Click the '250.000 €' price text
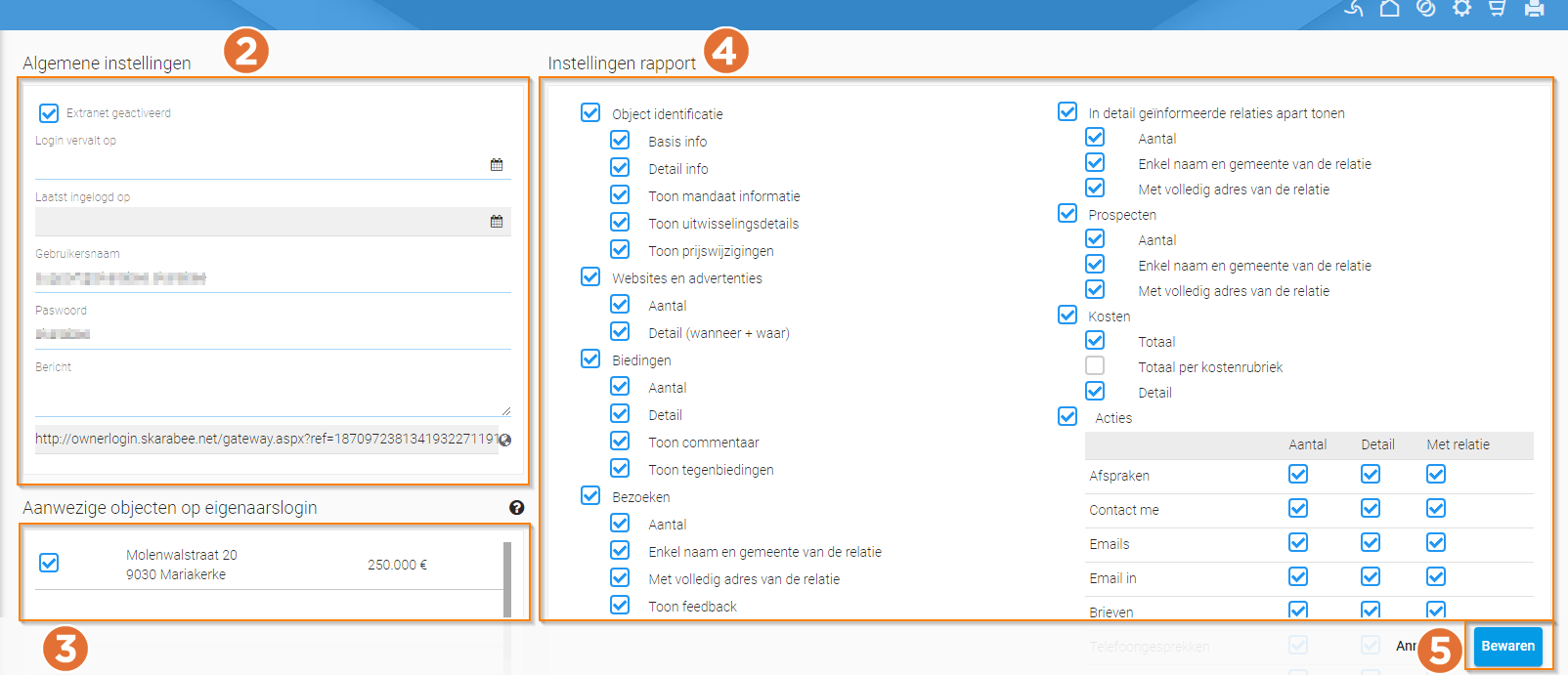 point(397,565)
